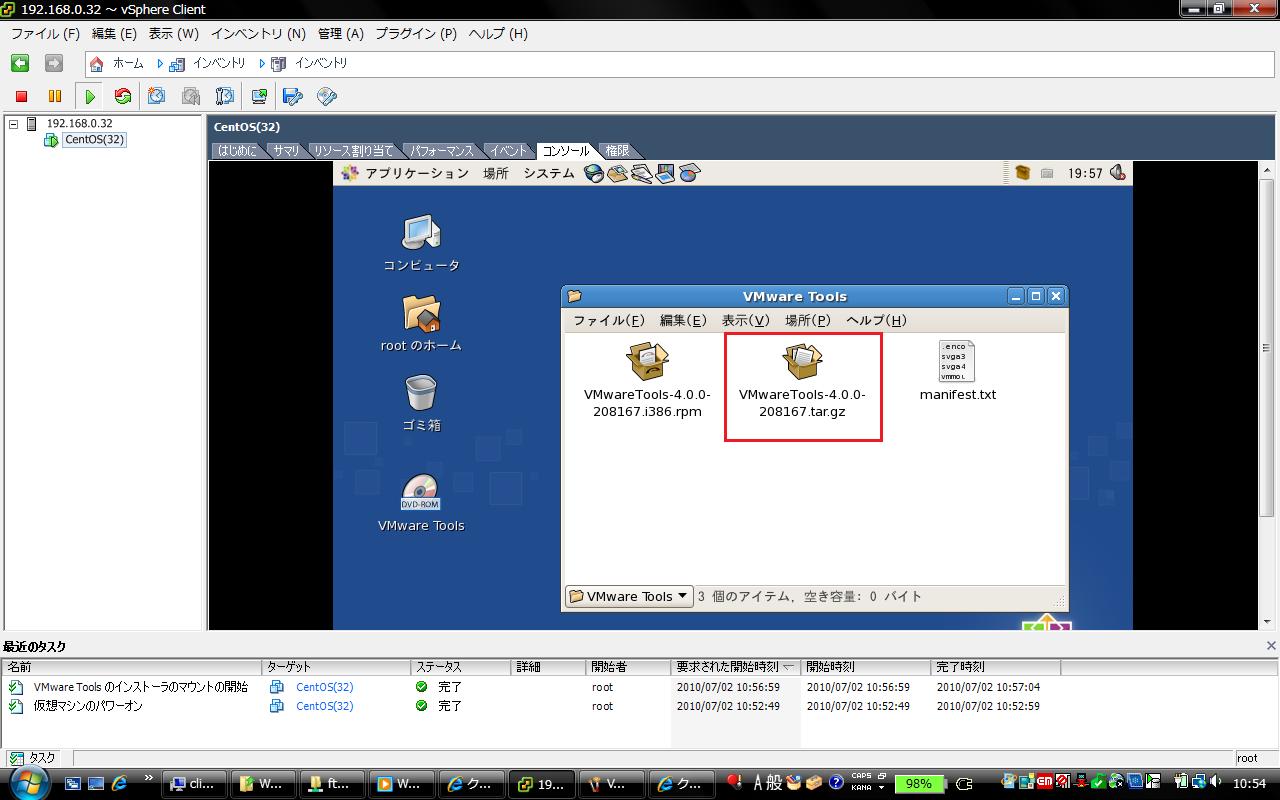Click the ホーム breadcrumb link
The height and width of the screenshot is (800, 1280).
click(128, 63)
